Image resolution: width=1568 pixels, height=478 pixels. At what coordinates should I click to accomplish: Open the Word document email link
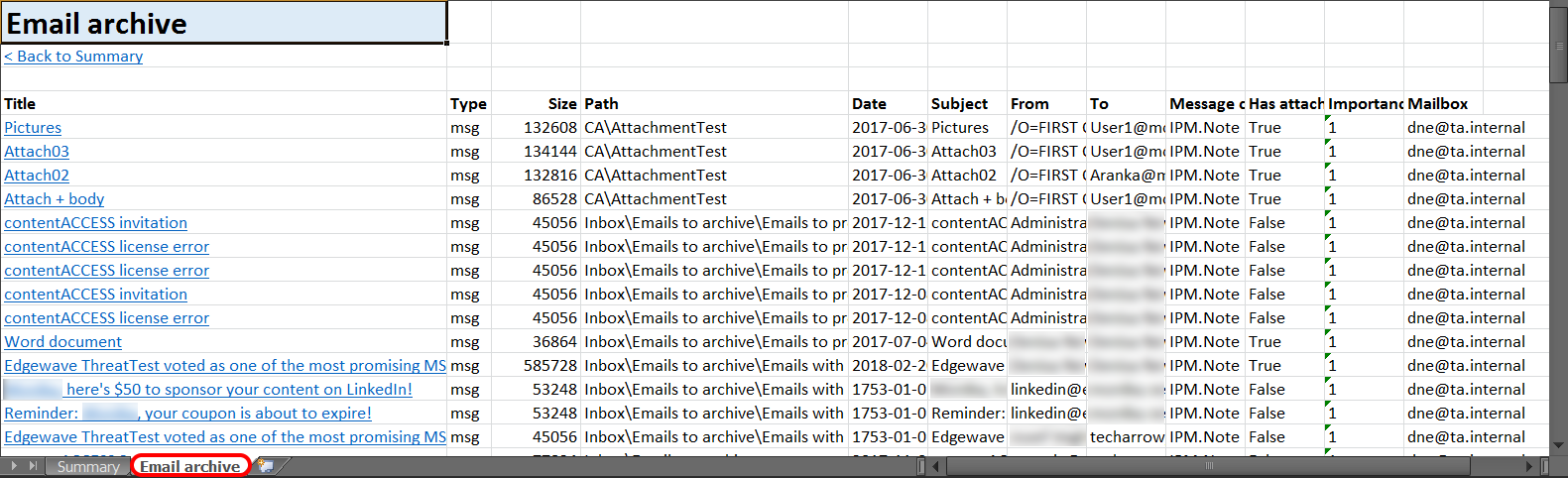(x=63, y=342)
